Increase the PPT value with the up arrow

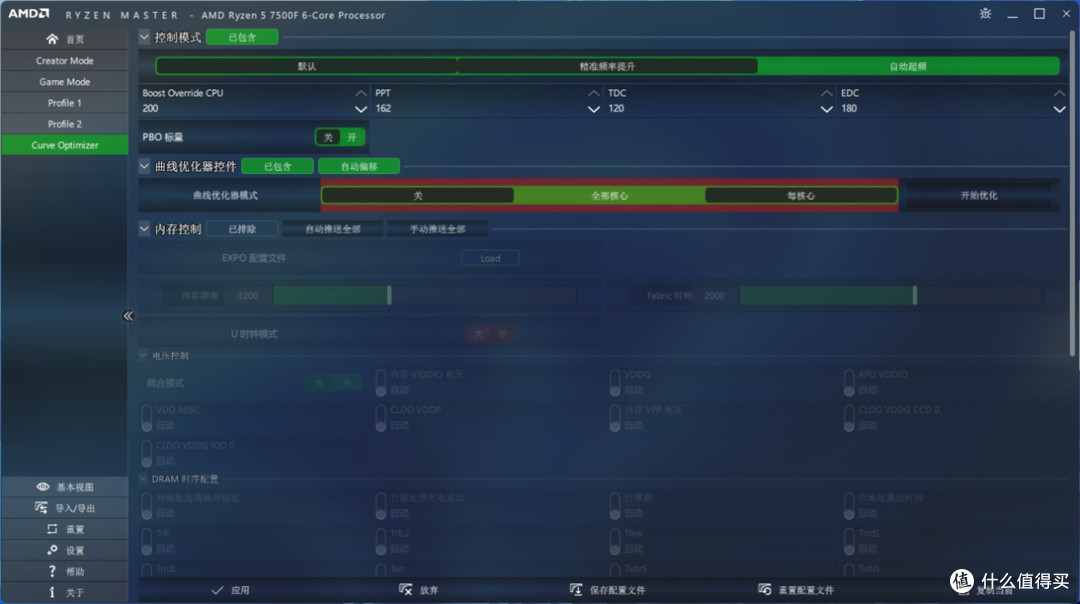coord(594,93)
